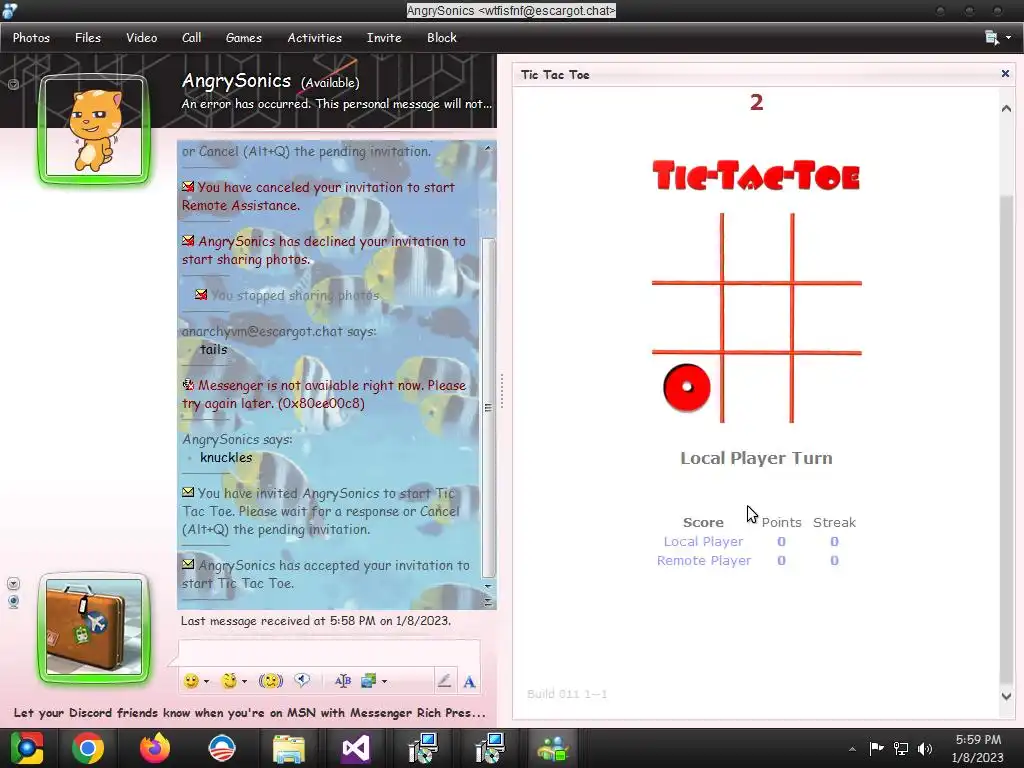Open the Files menu
The image size is (1024, 768).
tap(88, 38)
